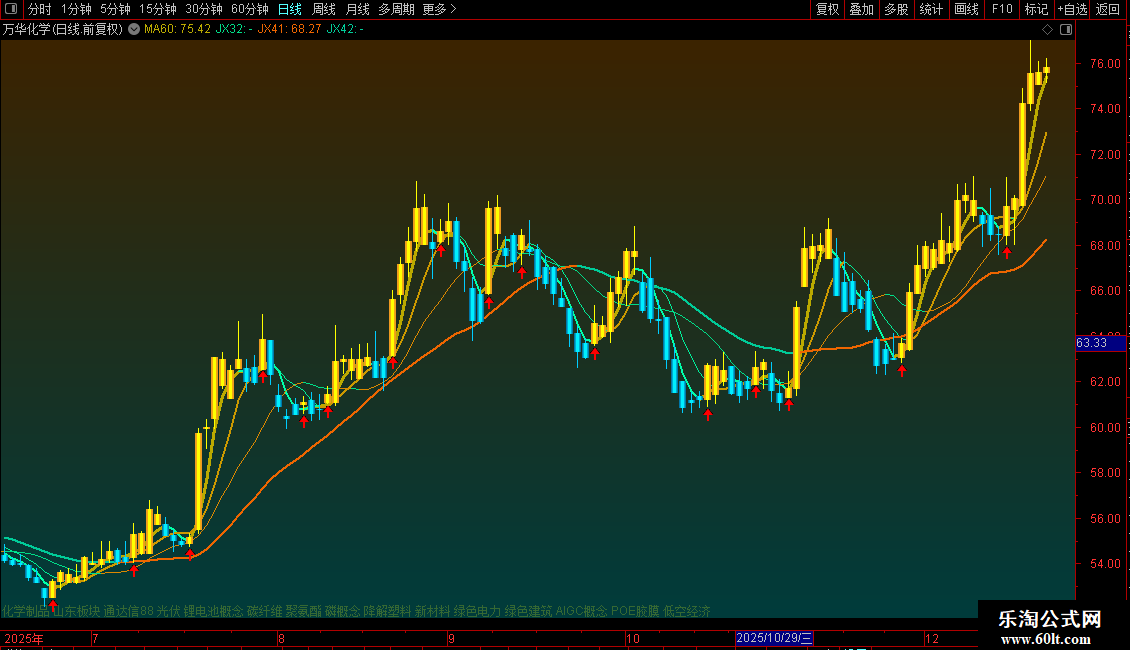
Task: Click month 12 on the time axis
Action: pyautogui.click(x=932, y=638)
